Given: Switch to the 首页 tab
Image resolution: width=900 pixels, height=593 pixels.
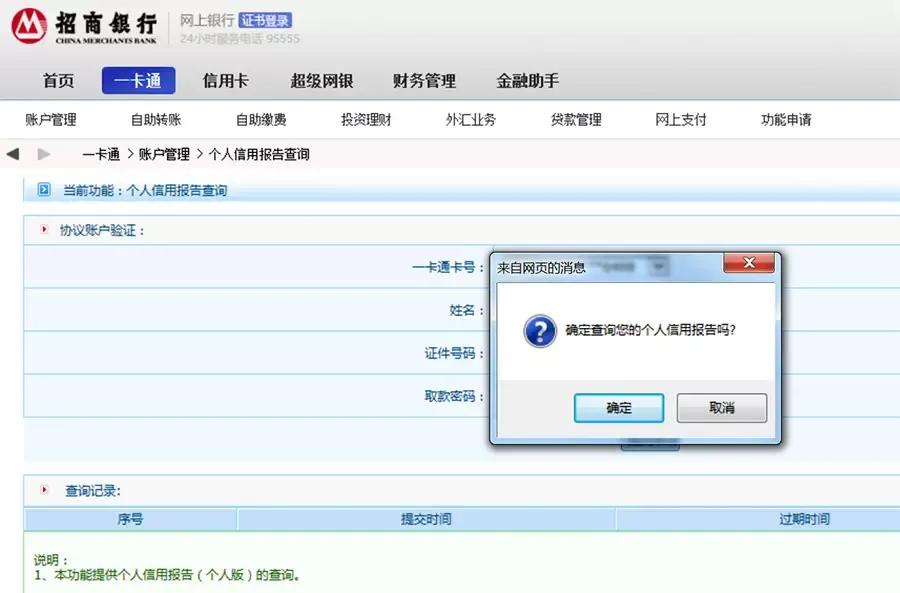Looking at the screenshot, I should tap(57, 81).
